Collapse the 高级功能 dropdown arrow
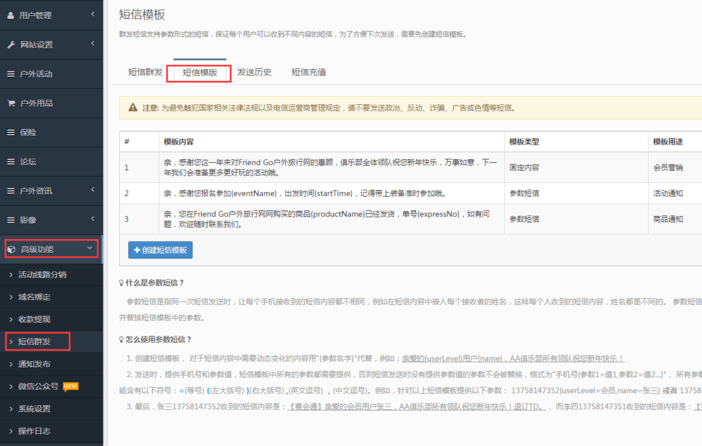This screenshot has width=702, height=446. 90,249
